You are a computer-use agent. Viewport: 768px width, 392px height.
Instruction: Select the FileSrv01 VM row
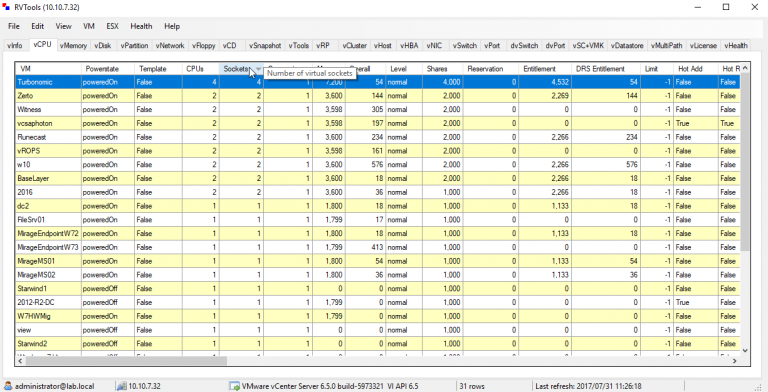click(377, 220)
